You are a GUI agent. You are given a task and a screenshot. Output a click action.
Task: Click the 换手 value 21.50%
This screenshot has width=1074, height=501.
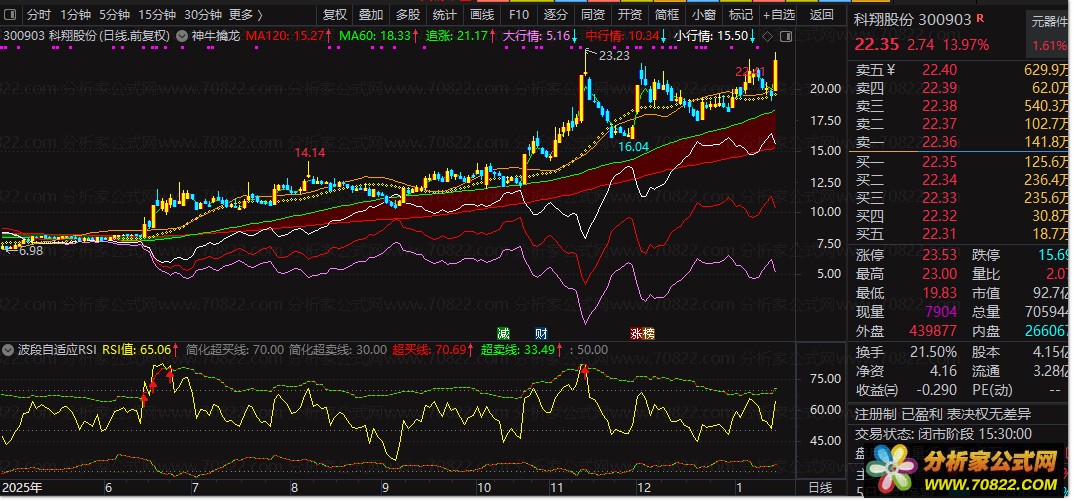tap(934, 352)
